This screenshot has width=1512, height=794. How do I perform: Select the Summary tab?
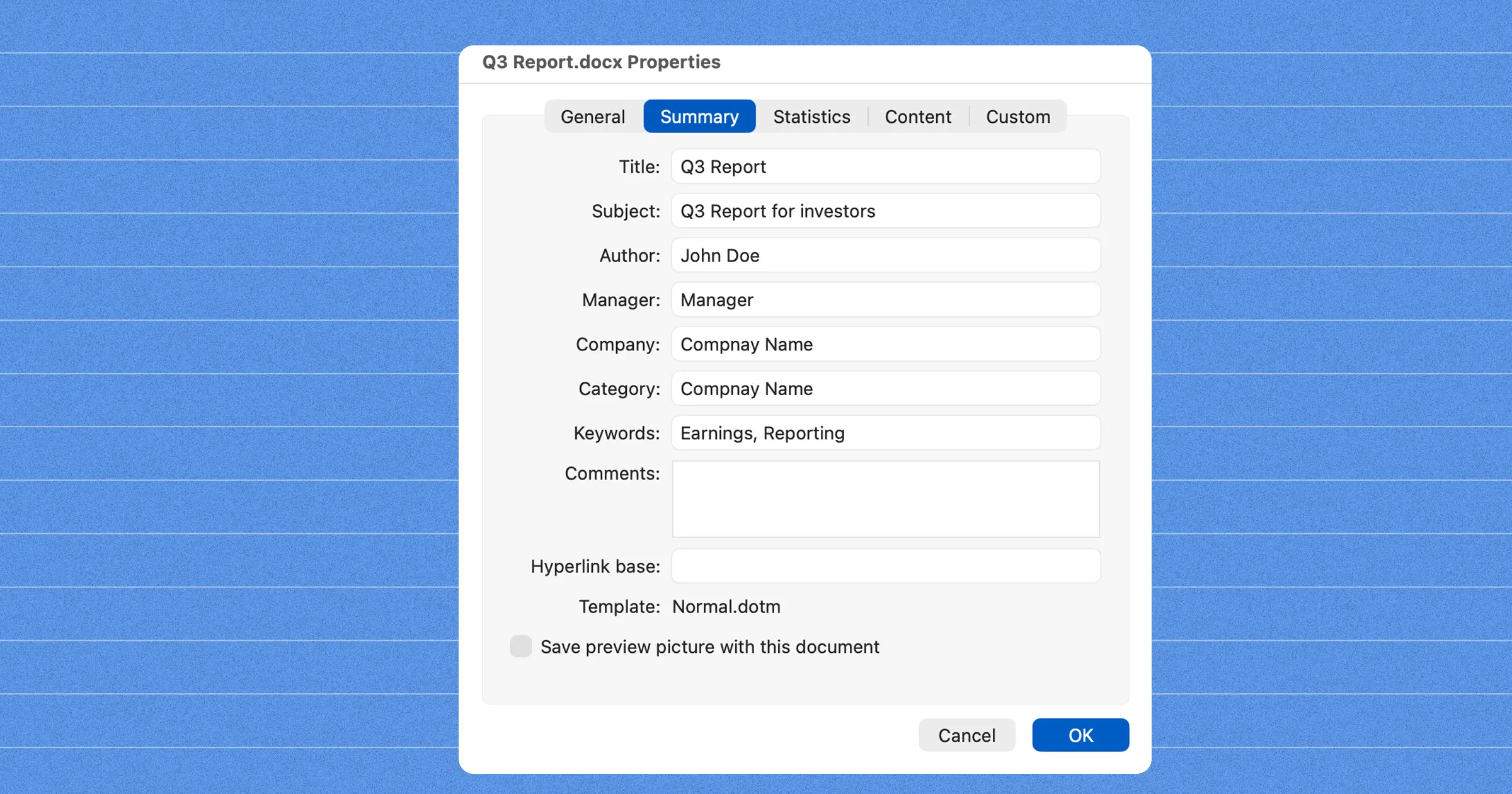[699, 117]
